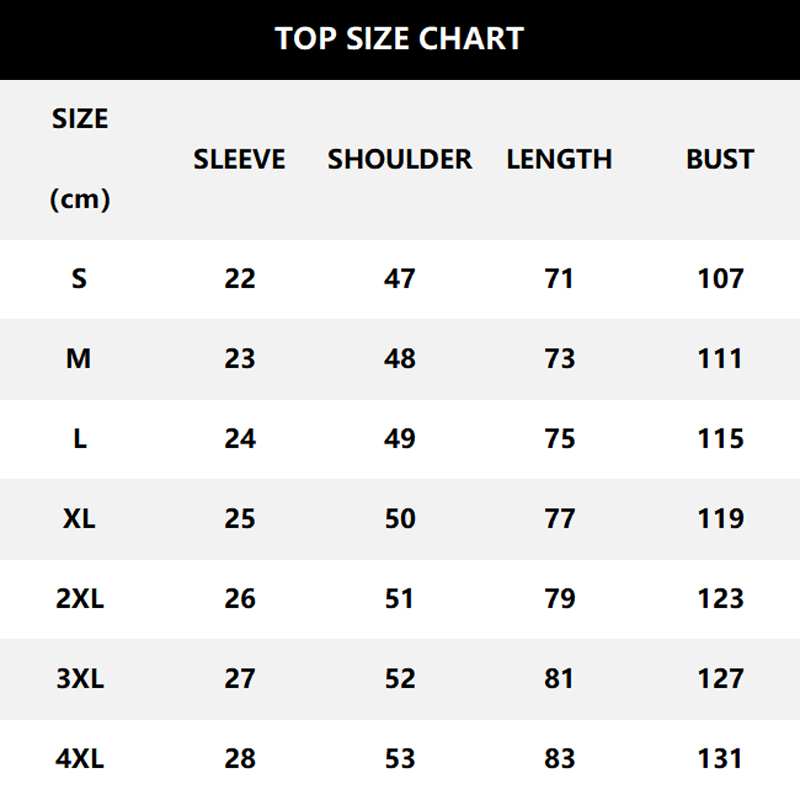The height and width of the screenshot is (800, 800).
Task: Select the SLEEVE column header
Action: tap(239, 159)
